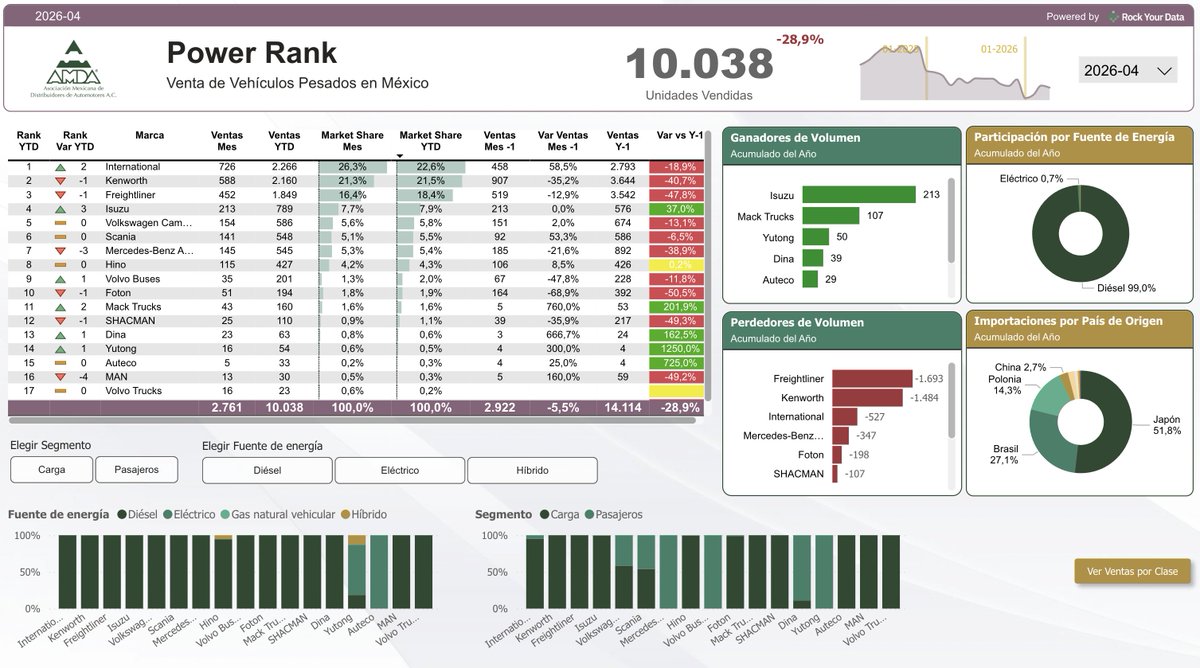The image size is (1200, 668).
Task: Click the -28,9% variation beside units sold
Action: pyautogui.click(x=800, y=40)
